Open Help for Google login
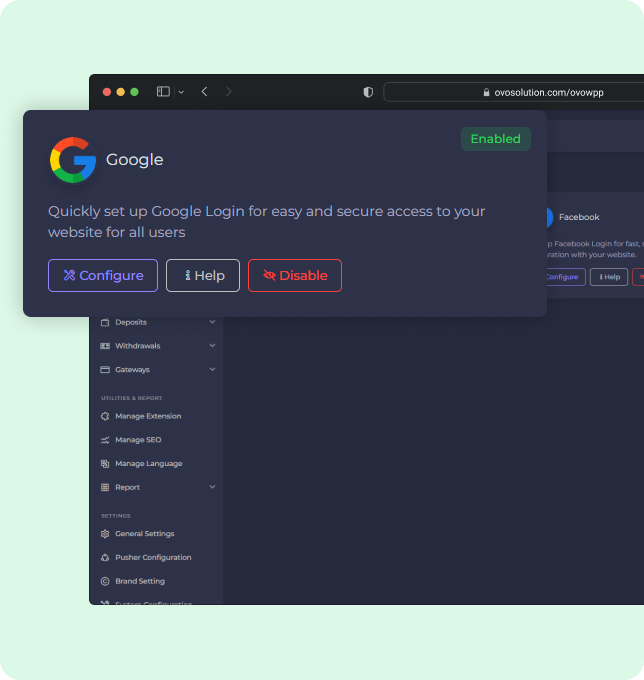Viewport: 644px width, 680px height. coord(203,276)
